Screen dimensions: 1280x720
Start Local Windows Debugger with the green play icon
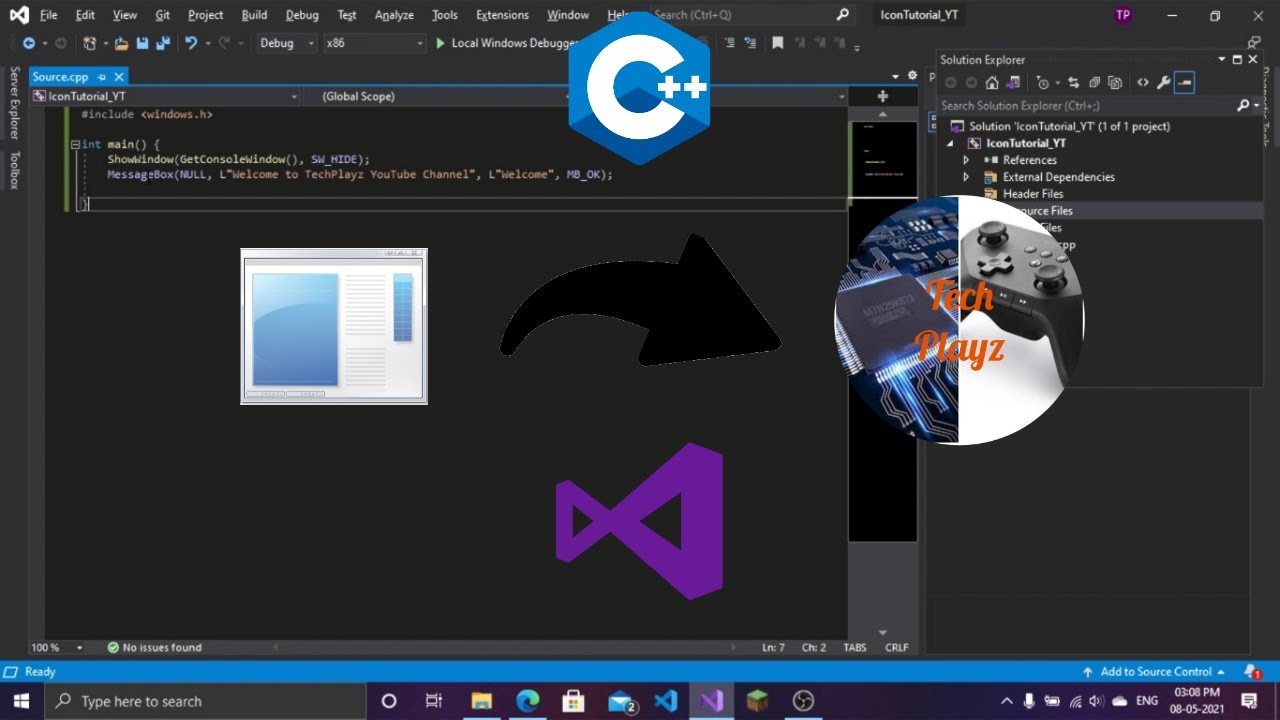(440, 43)
